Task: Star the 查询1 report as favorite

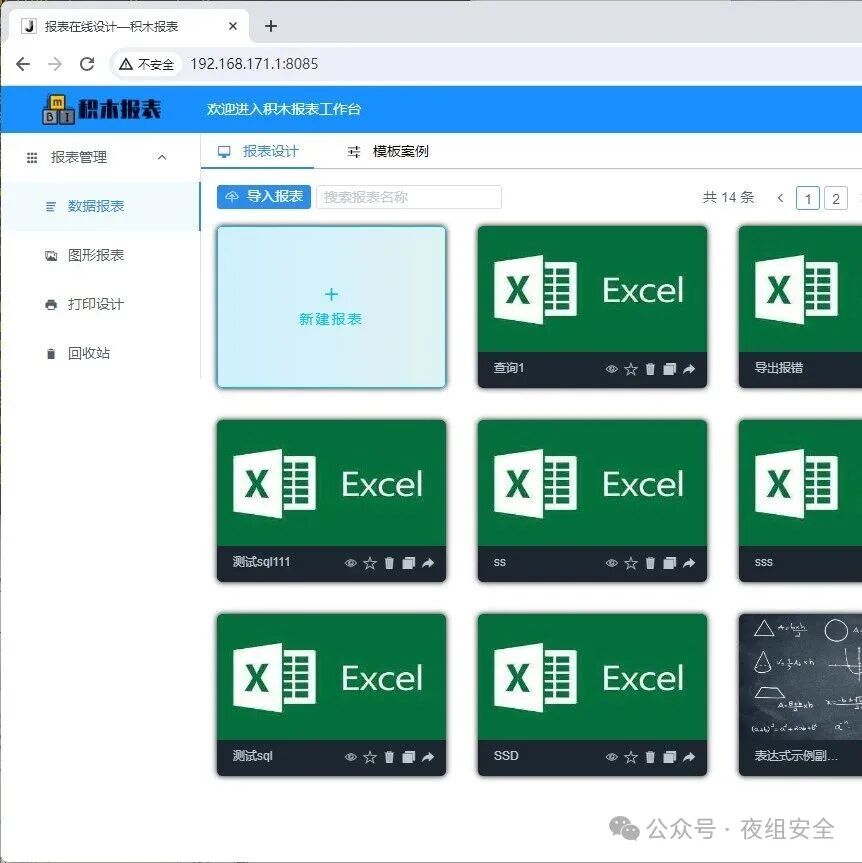Action: point(631,369)
